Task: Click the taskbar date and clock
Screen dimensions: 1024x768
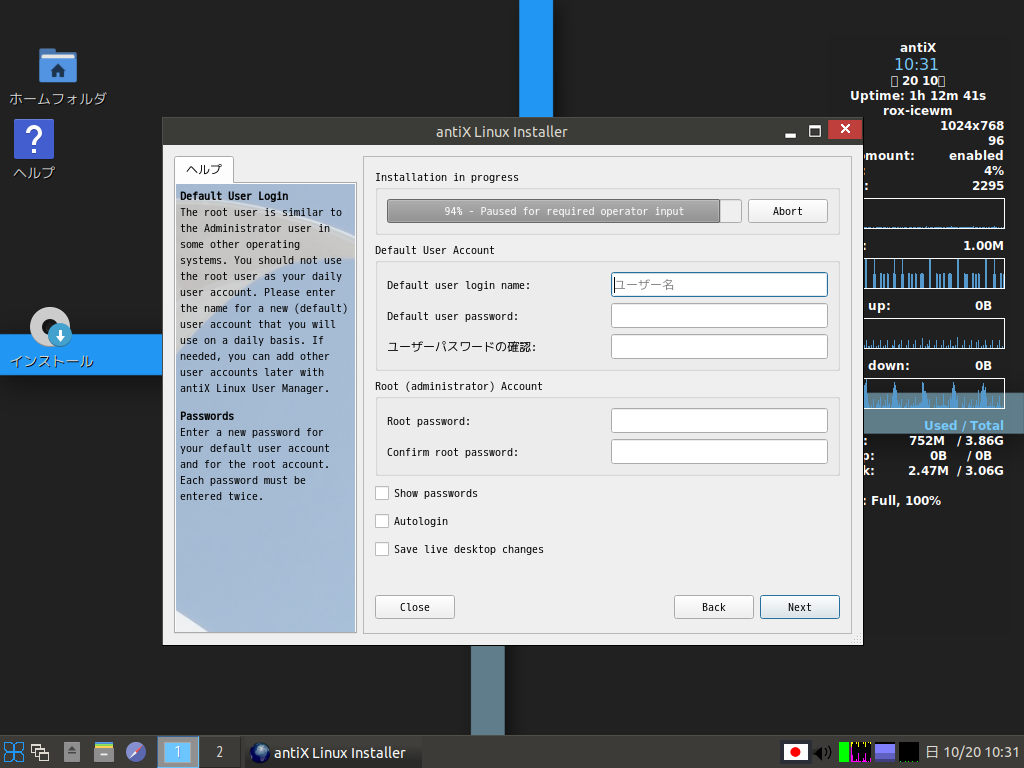Action: tap(973, 752)
